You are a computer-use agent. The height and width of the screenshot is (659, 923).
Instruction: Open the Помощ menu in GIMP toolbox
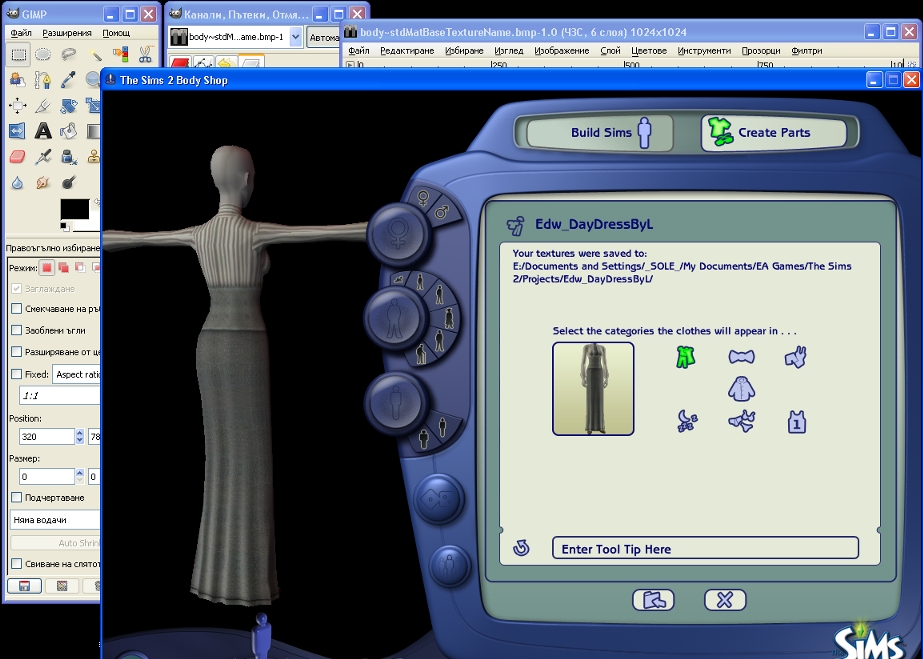click(116, 33)
